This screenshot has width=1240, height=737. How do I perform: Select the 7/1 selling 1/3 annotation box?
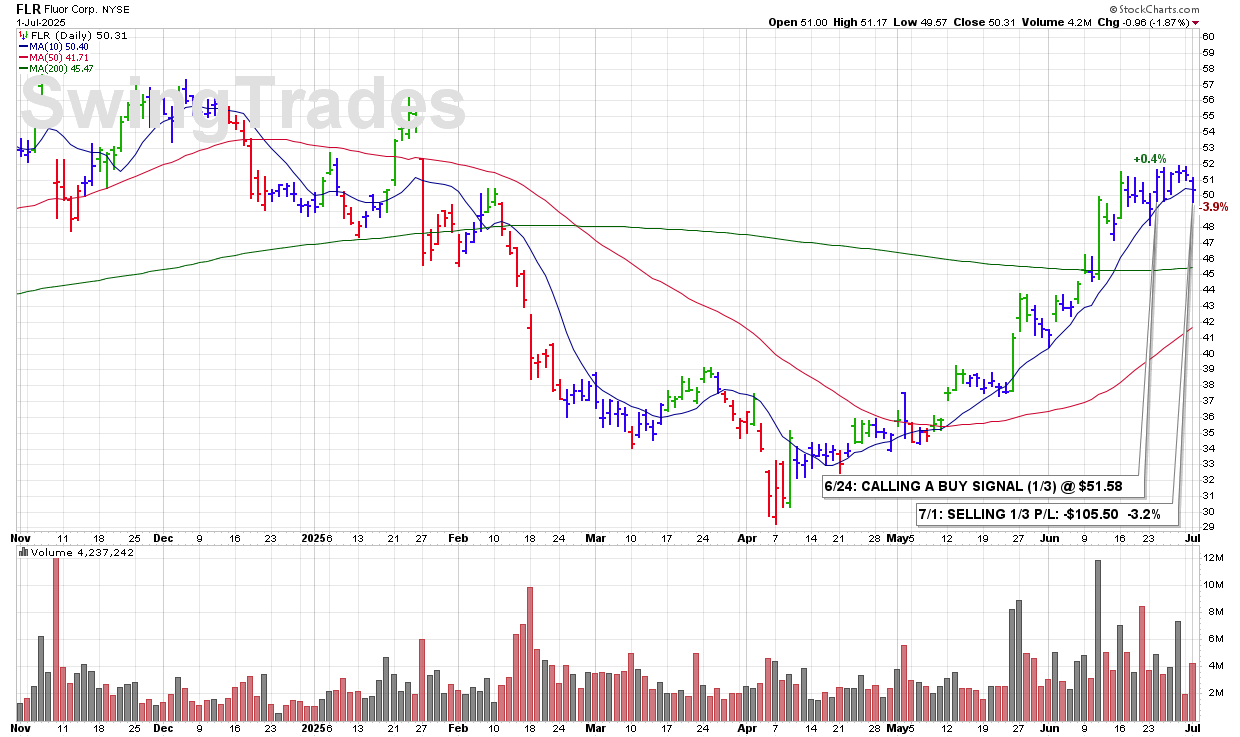(x=1044, y=514)
